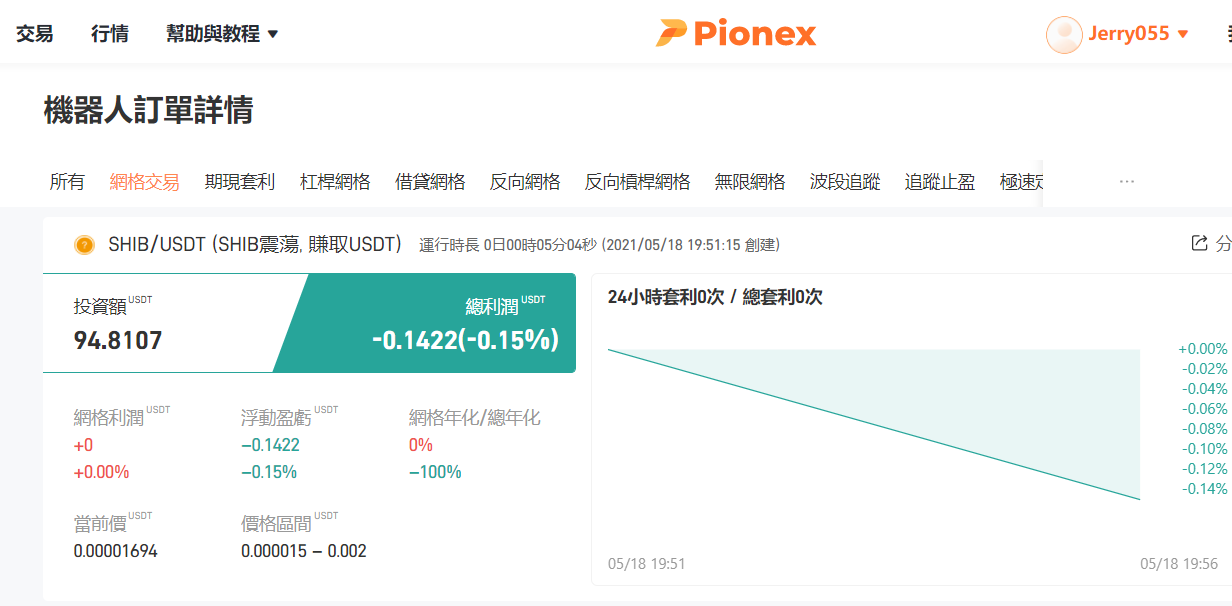
Task: Click the Pionex logo
Action: tap(736, 33)
